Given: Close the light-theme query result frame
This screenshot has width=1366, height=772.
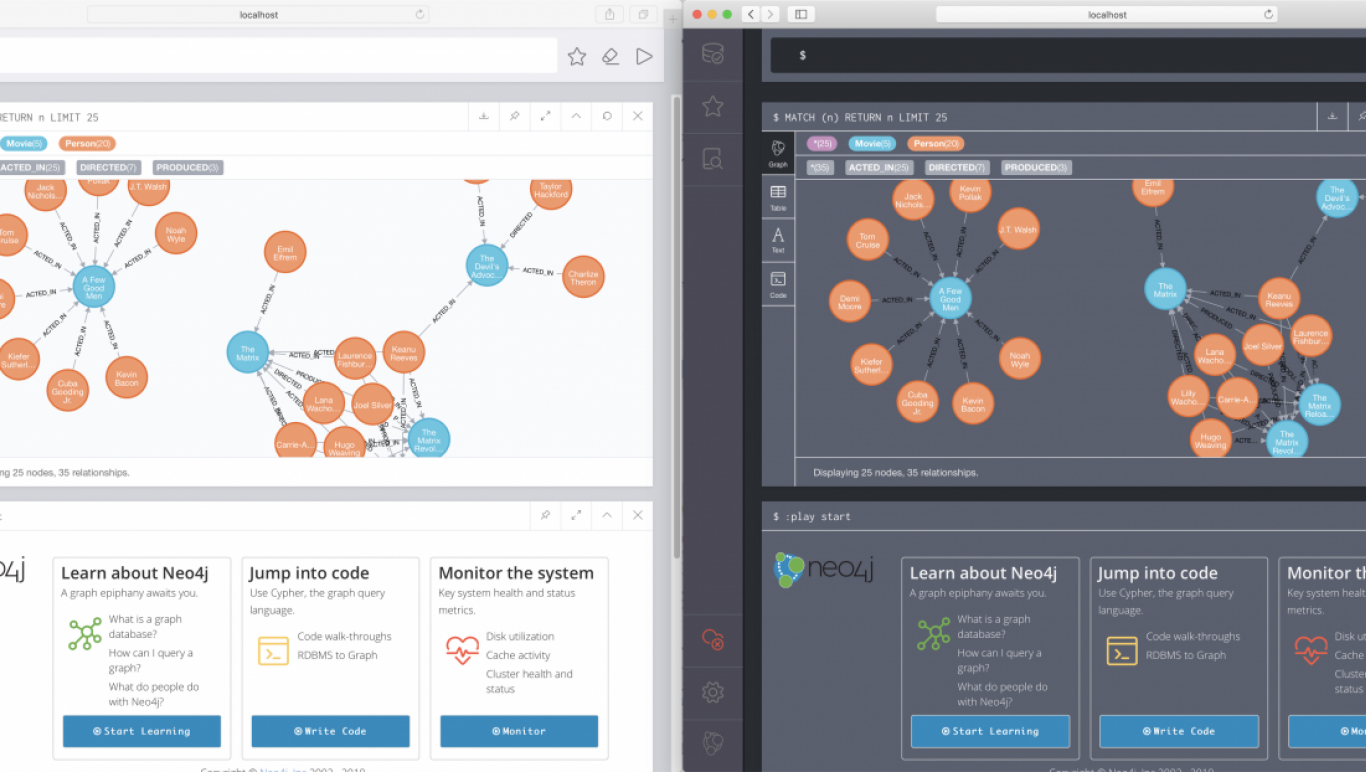Looking at the screenshot, I should point(638,116).
